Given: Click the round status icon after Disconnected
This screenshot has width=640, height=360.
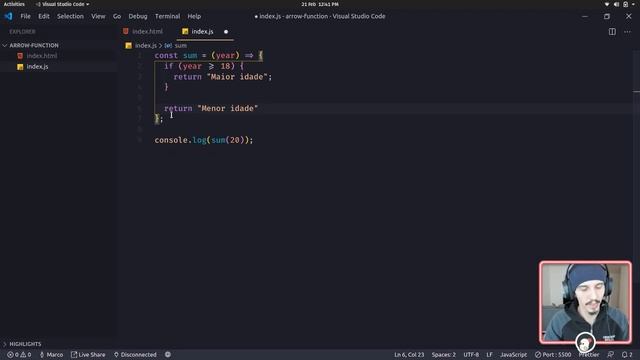Looking at the screenshot, I should [168, 355].
